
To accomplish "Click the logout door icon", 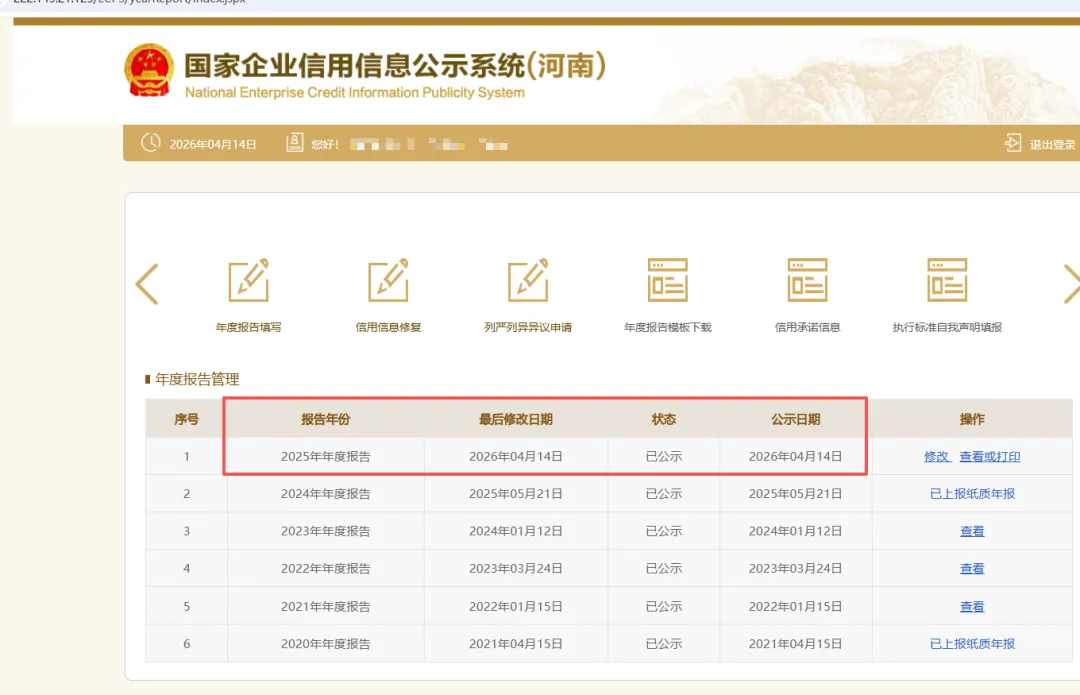I will tap(1012, 143).
